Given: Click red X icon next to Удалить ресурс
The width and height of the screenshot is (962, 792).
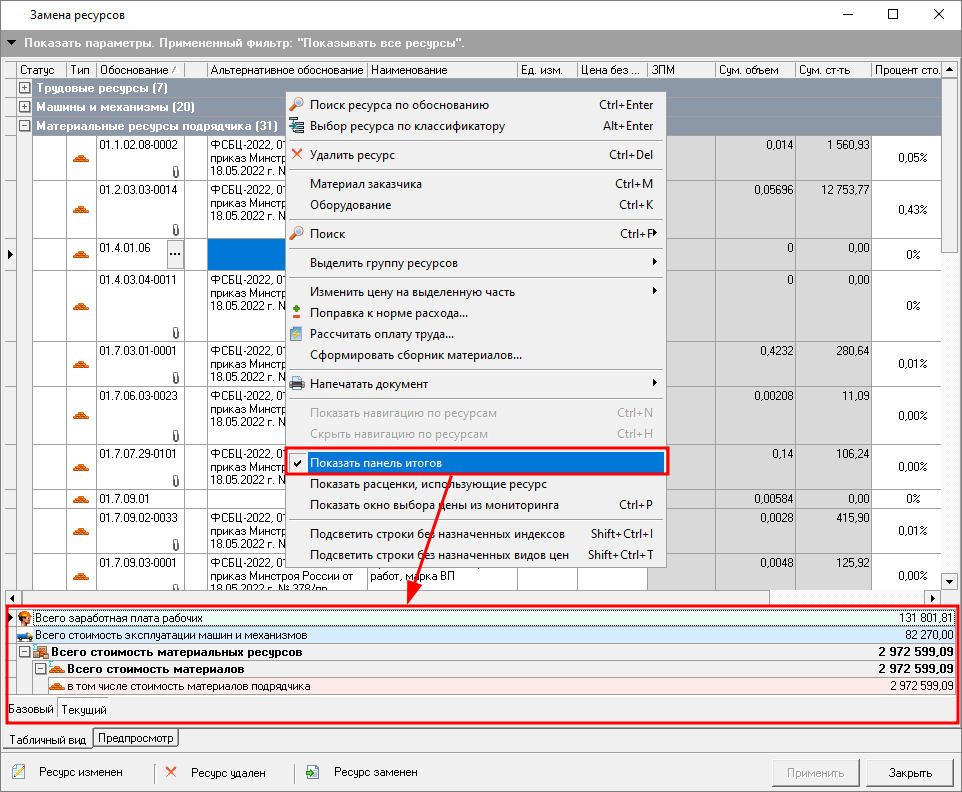Looking at the screenshot, I should coord(296,155).
